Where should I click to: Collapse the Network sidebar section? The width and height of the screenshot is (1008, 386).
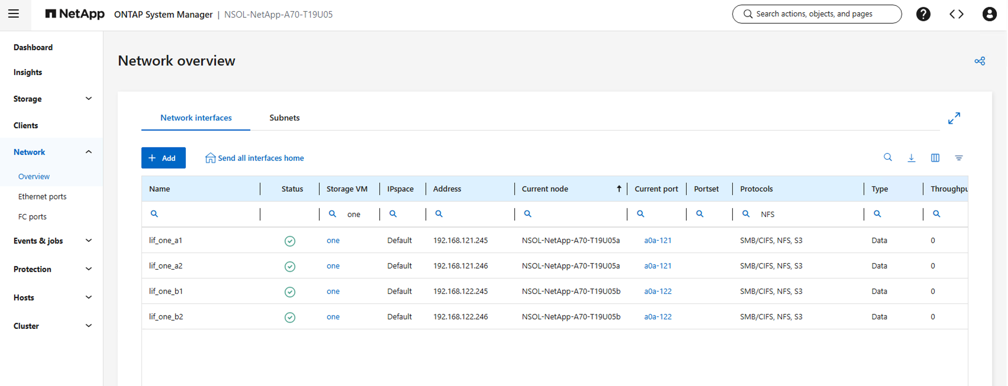point(89,152)
